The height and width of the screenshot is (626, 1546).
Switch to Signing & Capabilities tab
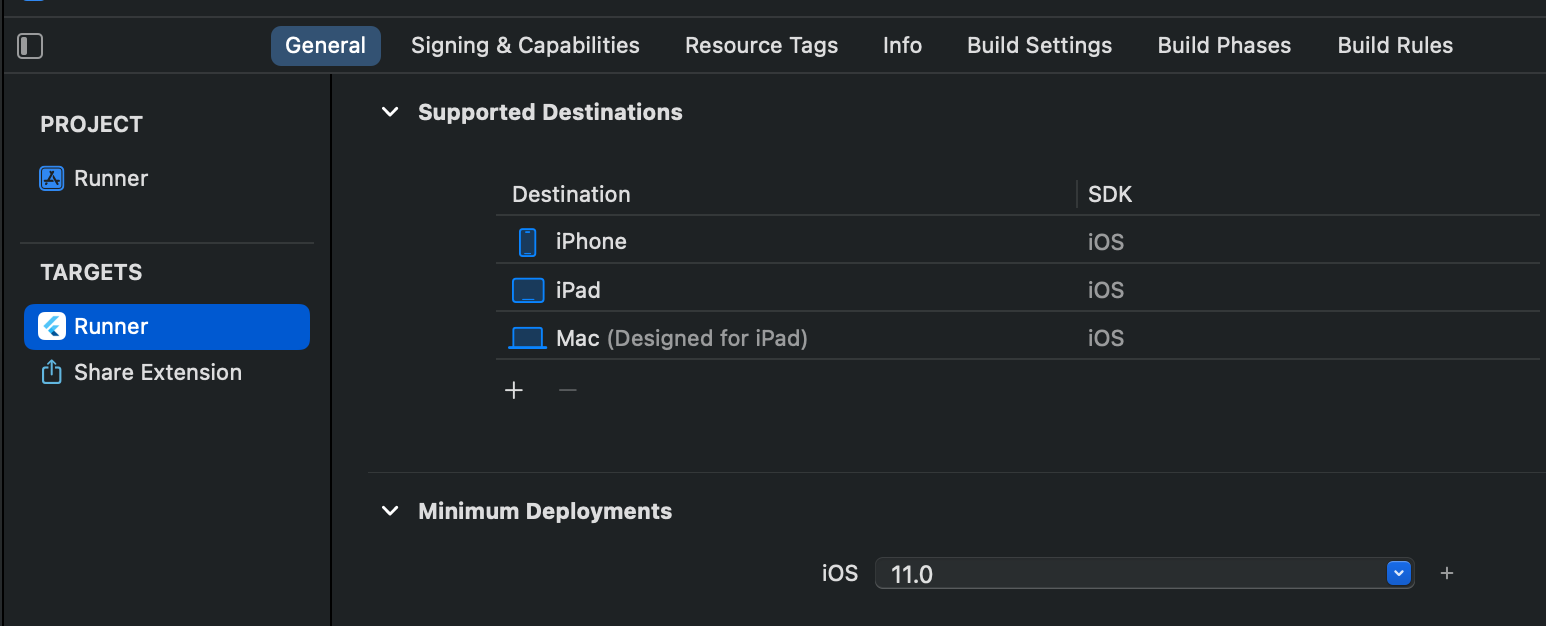[525, 46]
